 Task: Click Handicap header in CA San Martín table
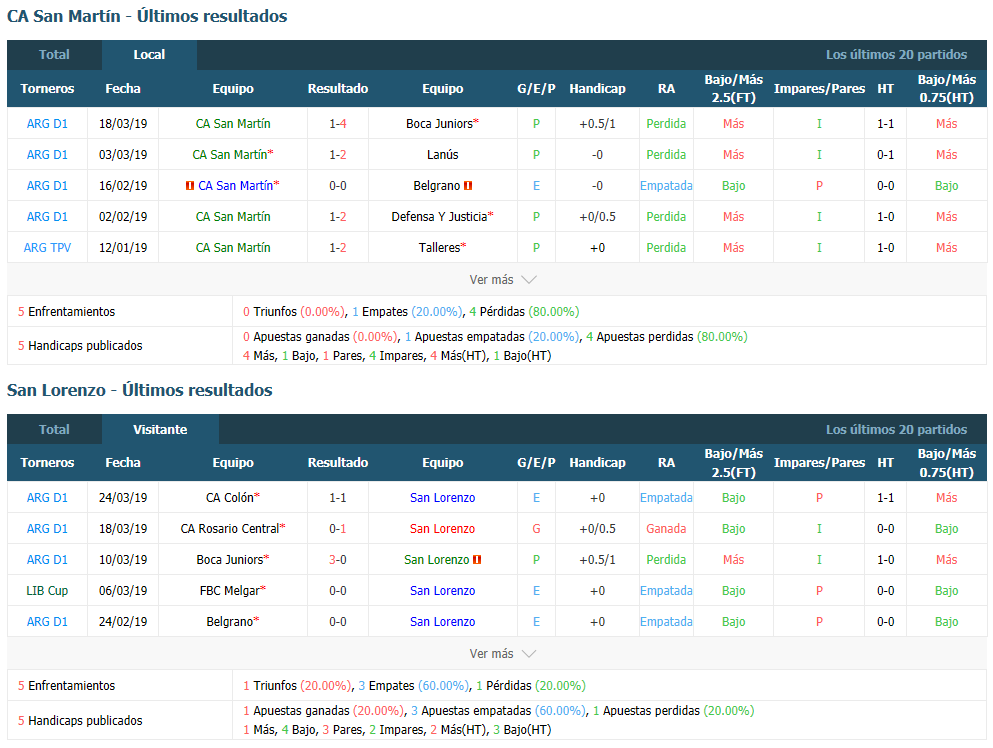pyautogui.click(x=597, y=89)
